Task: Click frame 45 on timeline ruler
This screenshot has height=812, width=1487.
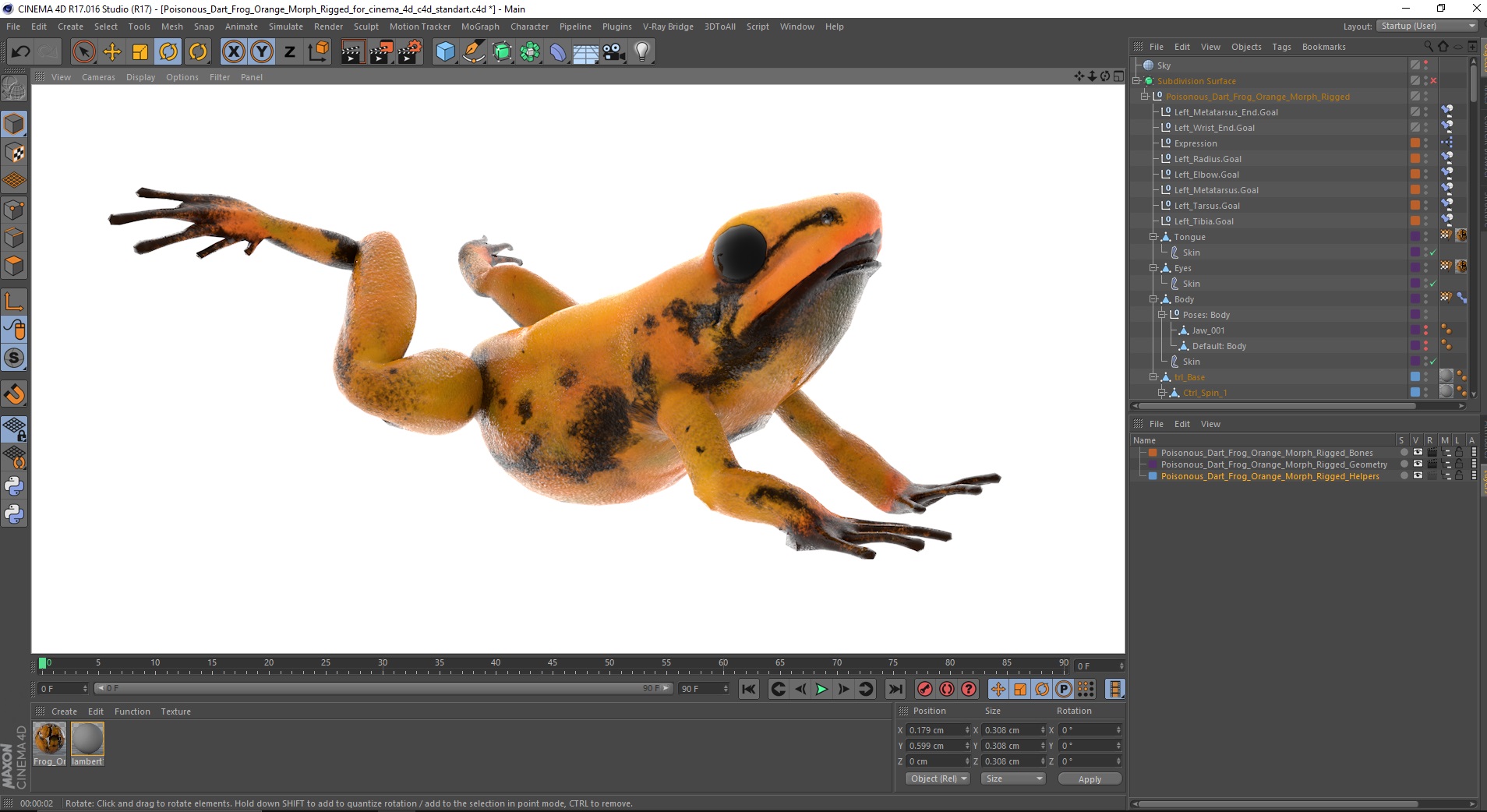Action: pos(553,665)
